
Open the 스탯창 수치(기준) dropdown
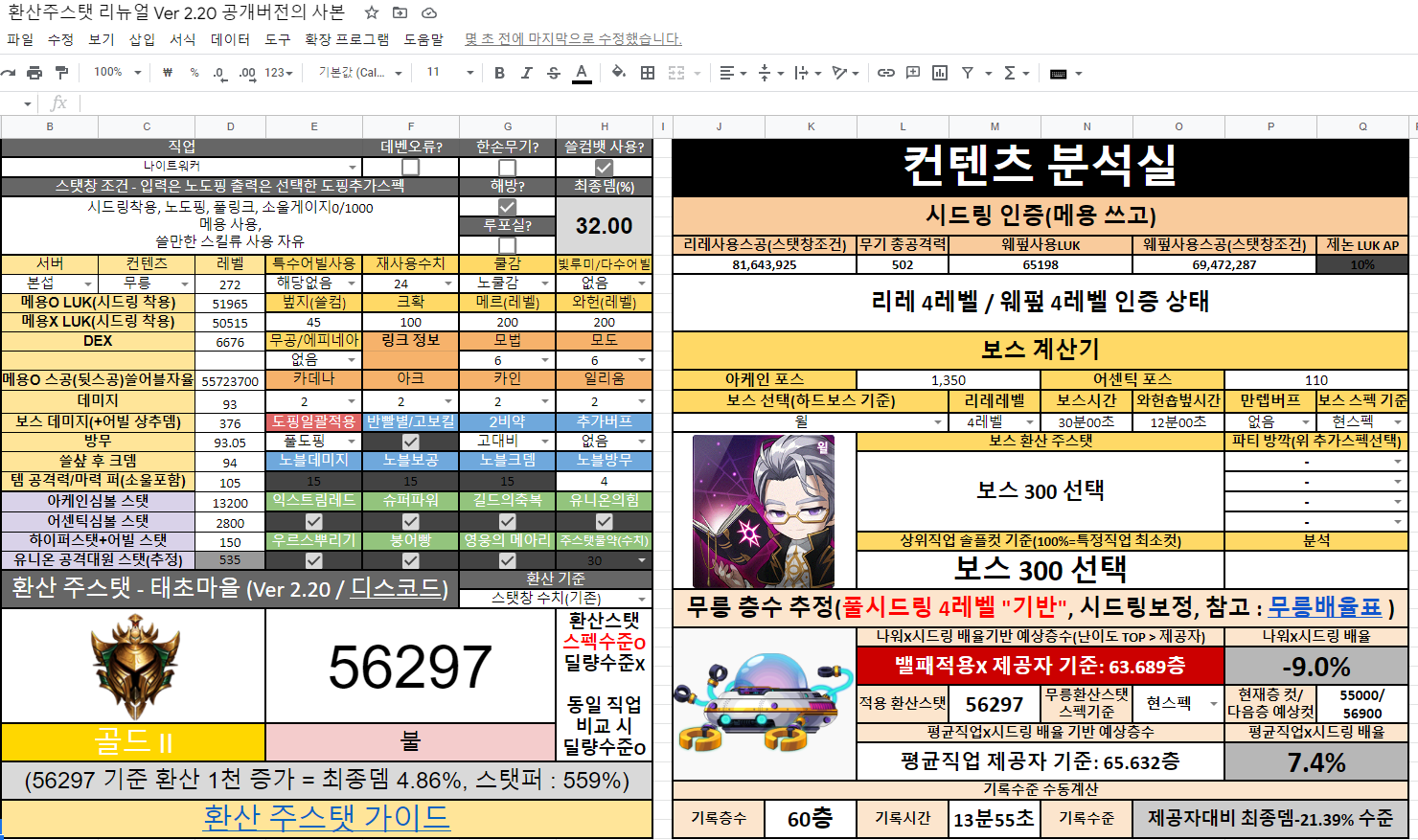642,599
